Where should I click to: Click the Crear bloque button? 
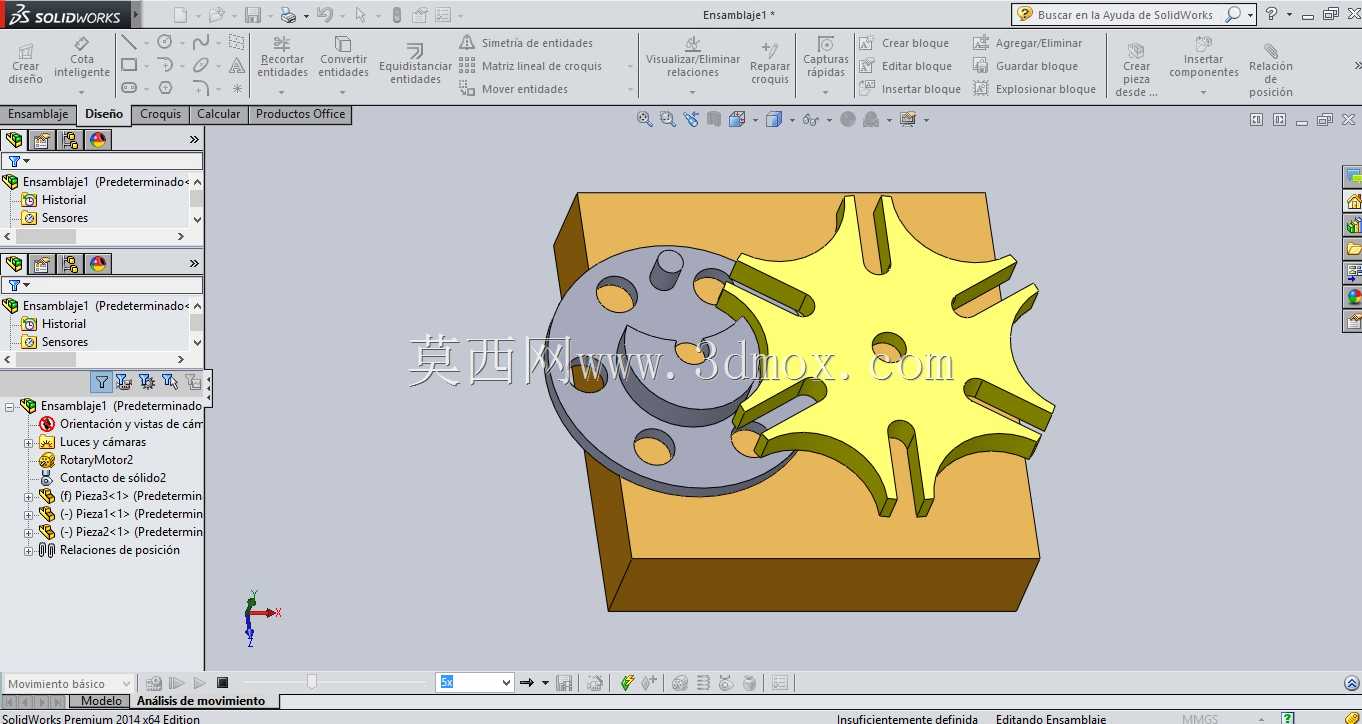904,43
